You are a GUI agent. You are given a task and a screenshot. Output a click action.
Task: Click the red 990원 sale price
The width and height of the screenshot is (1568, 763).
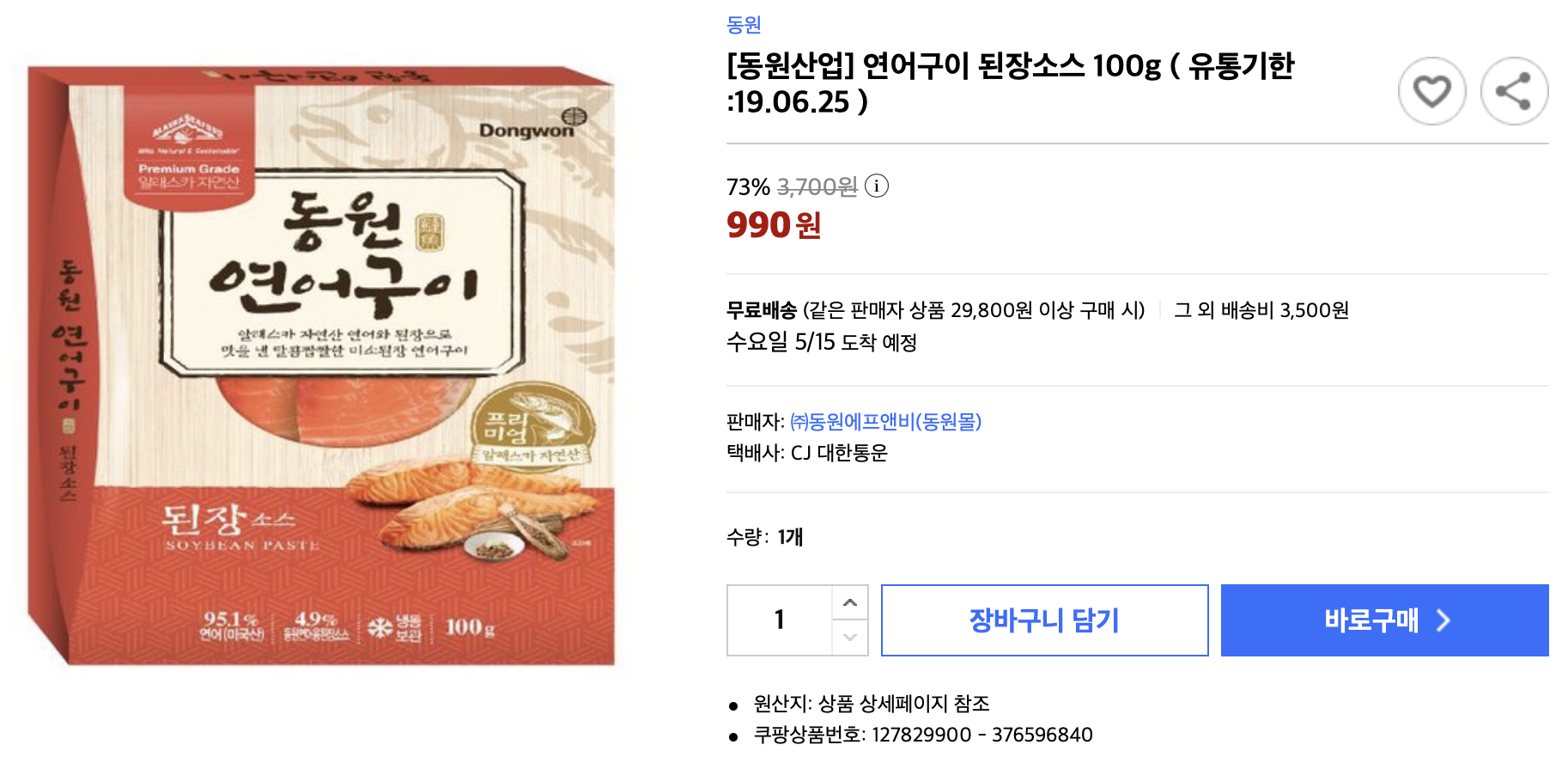tap(774, 225)
